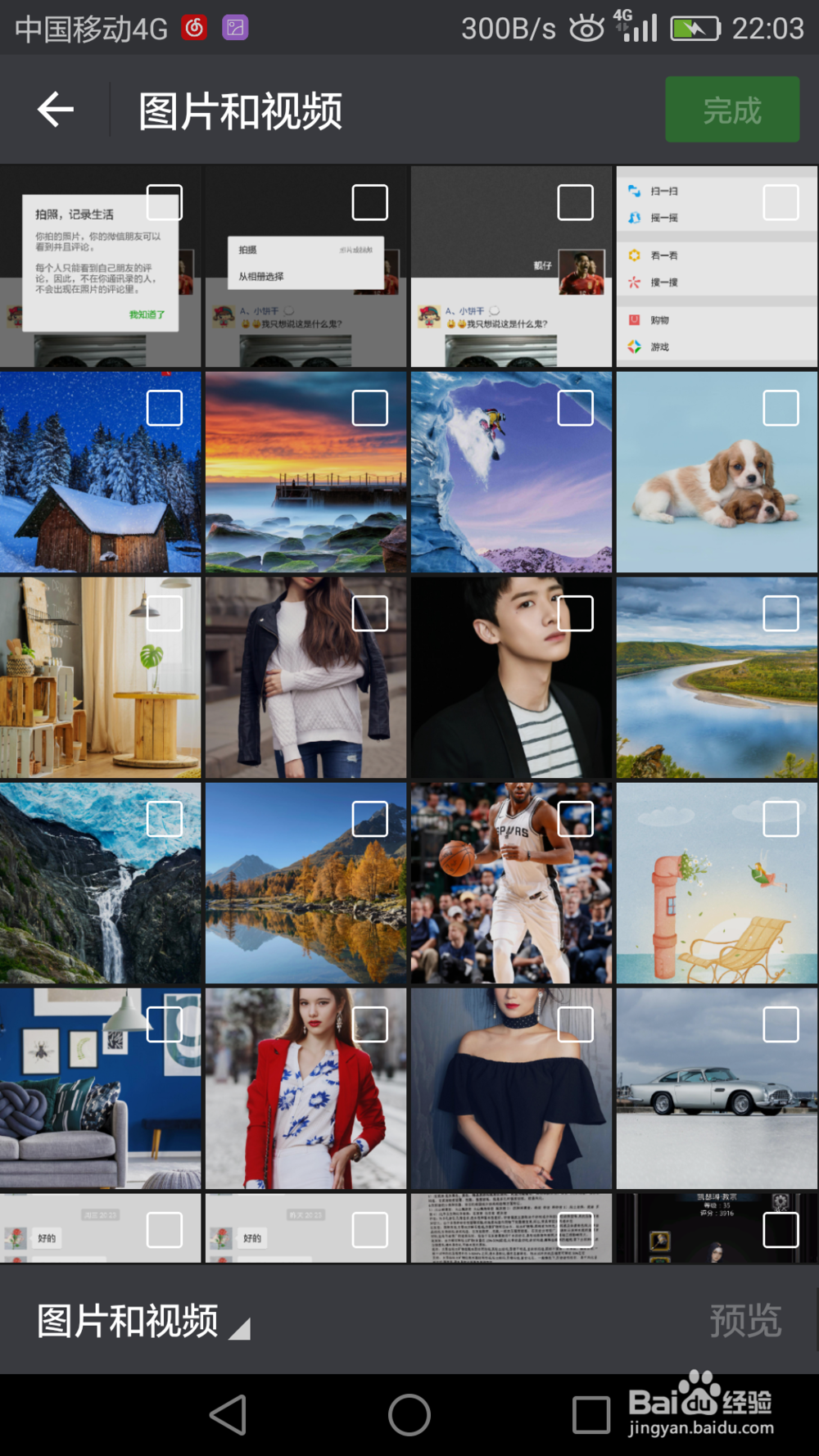Select checkbox on Spurs basketball player photo
This screenshot has height=1456, width=819.
pyautogui.click(x=576, y=819)
